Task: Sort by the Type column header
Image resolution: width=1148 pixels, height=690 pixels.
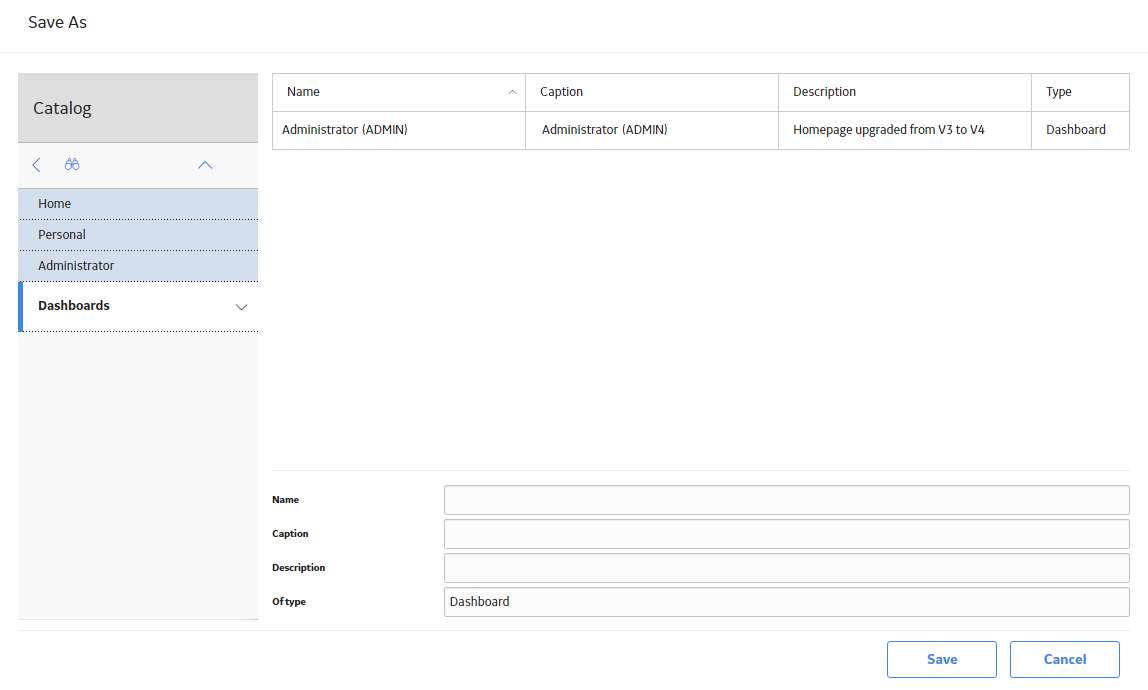Action: (x=1081, y=92)
